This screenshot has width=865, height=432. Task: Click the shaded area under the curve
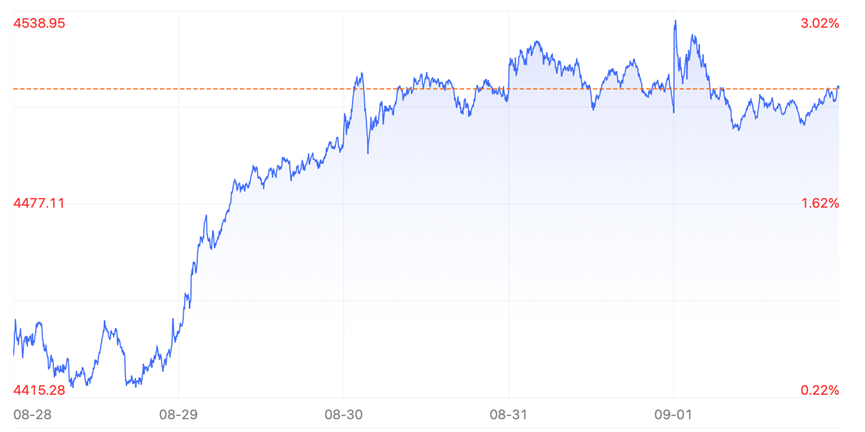496,248
